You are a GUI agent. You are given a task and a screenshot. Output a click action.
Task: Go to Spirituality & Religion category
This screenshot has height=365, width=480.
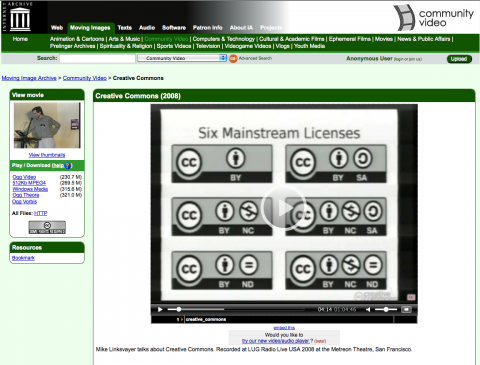[126, 46]
